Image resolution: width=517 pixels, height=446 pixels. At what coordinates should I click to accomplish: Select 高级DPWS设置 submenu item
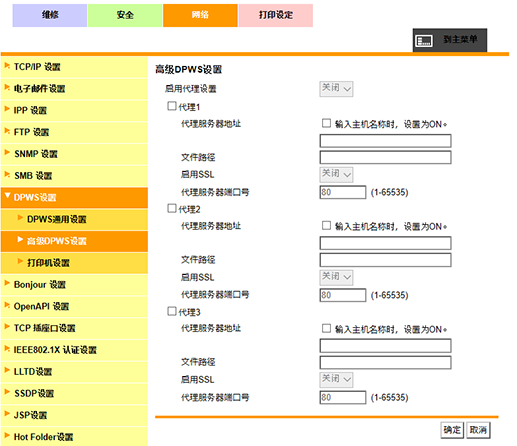74,241
